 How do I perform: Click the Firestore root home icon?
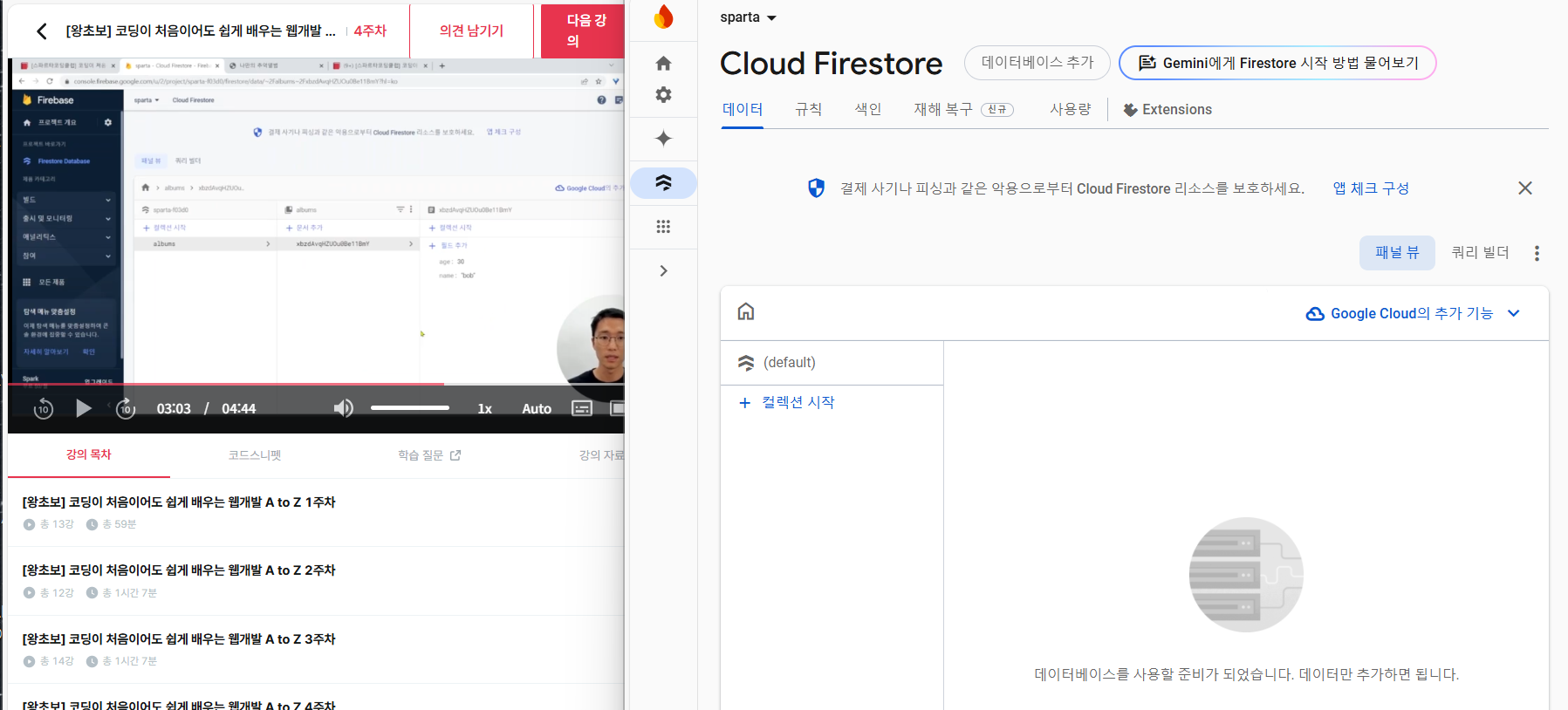[x=746, y=312]
